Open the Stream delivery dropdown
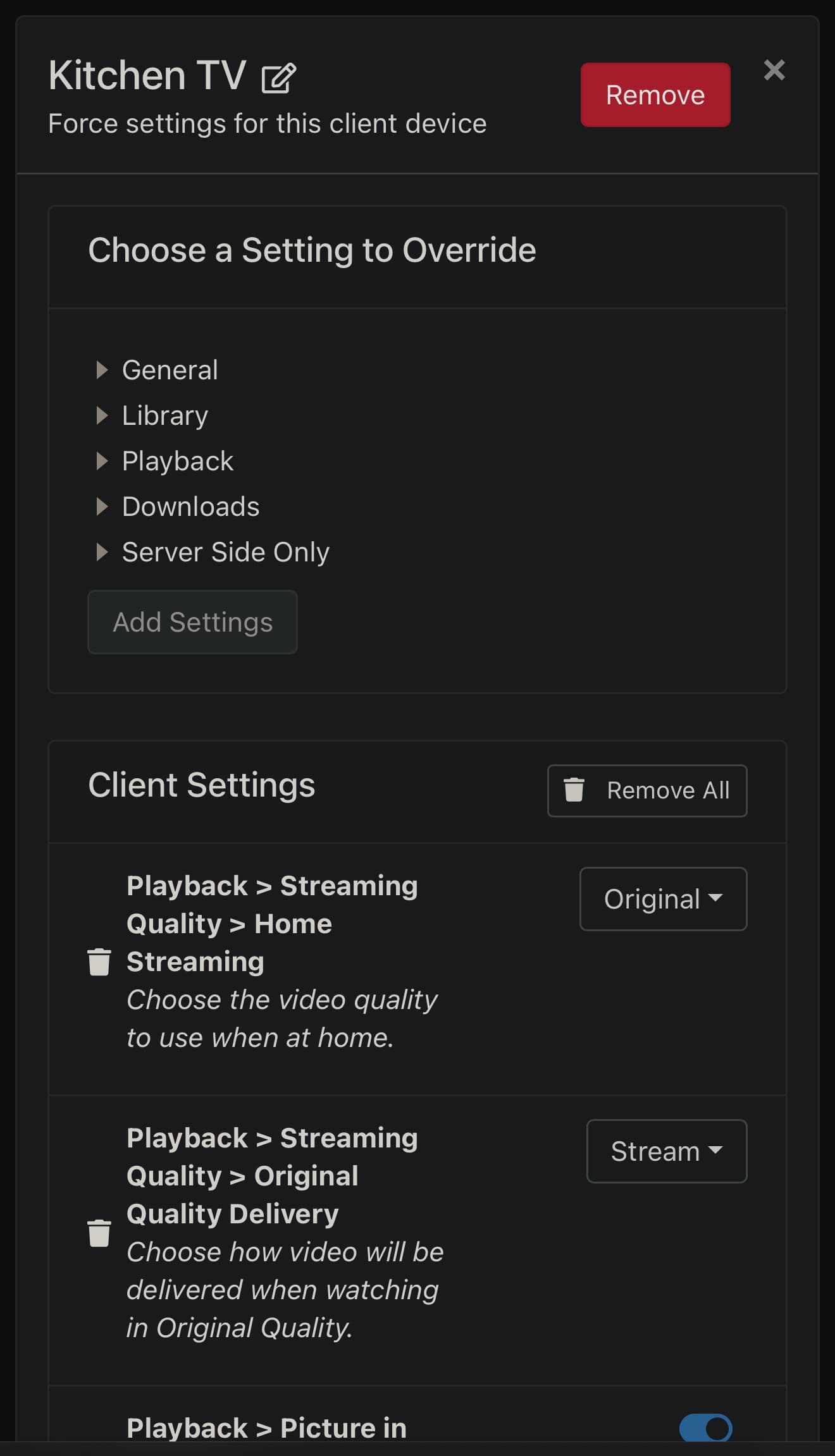Screen dimensions: 835x1456 pyautogui.click(x=667, y=1151)
